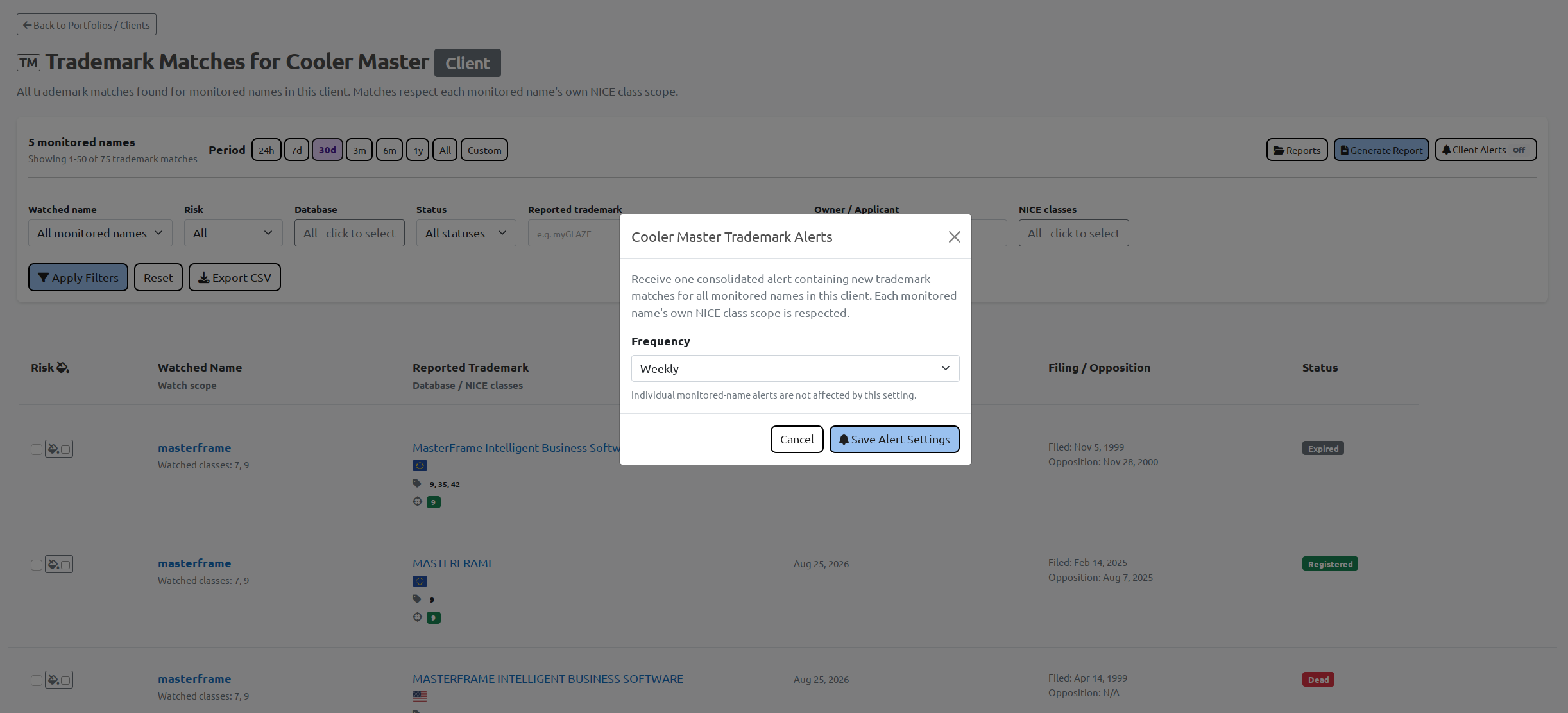Click the Registered status badge

coord(1330,564)
